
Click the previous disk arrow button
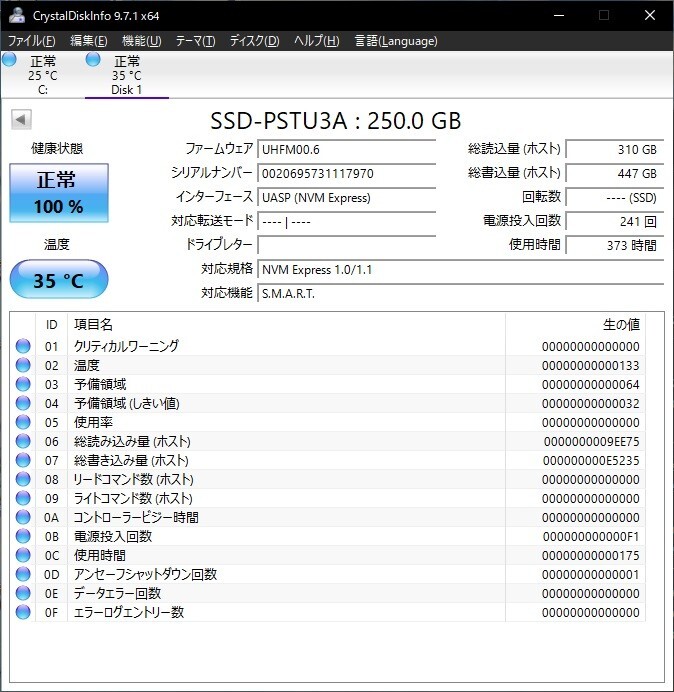point(20,120)
